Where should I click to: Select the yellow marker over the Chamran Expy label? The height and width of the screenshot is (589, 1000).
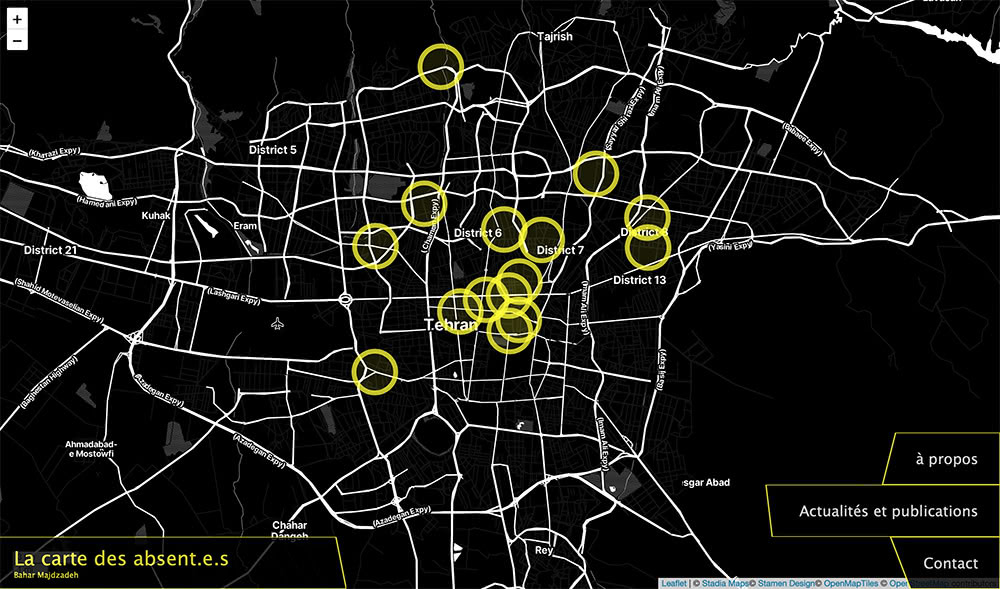pyautogui.click(x=423, y=203)
